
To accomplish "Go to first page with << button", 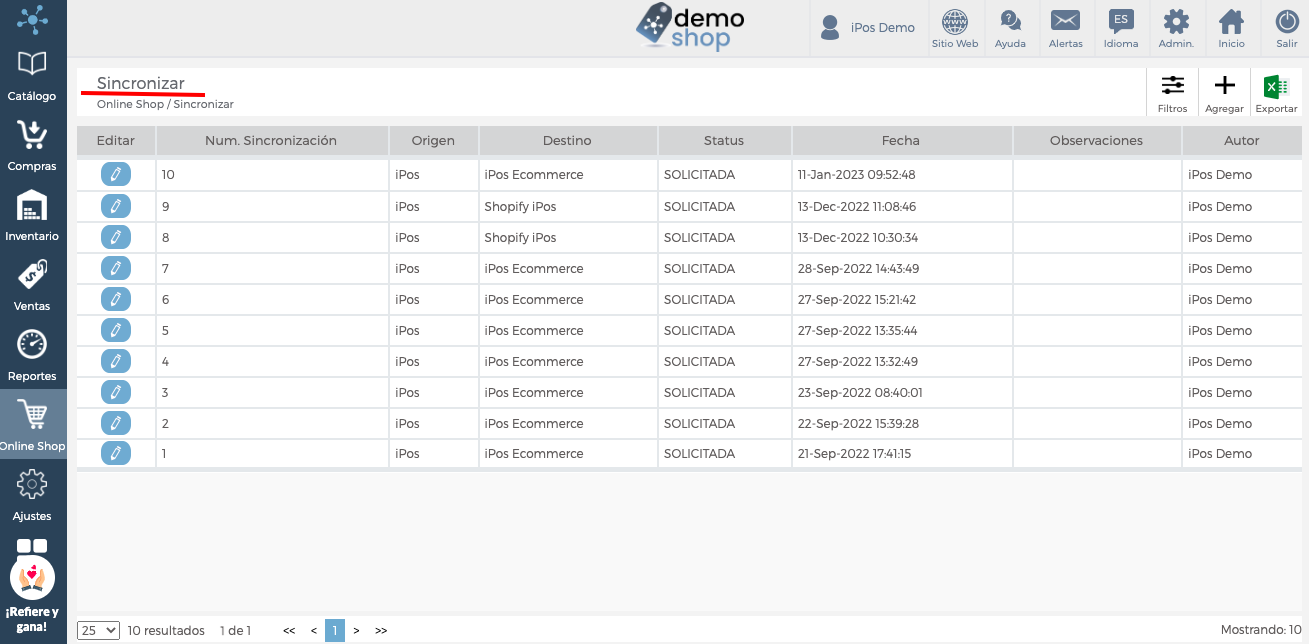I will point(289,630).
